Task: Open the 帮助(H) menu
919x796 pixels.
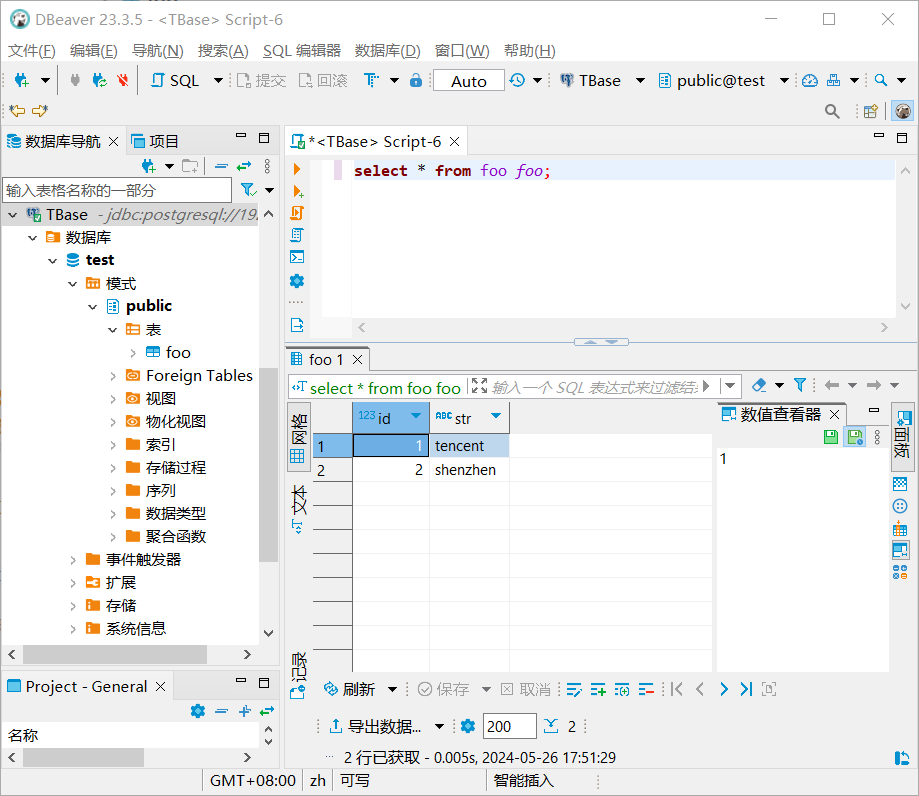Action: (x=529, y=51)
